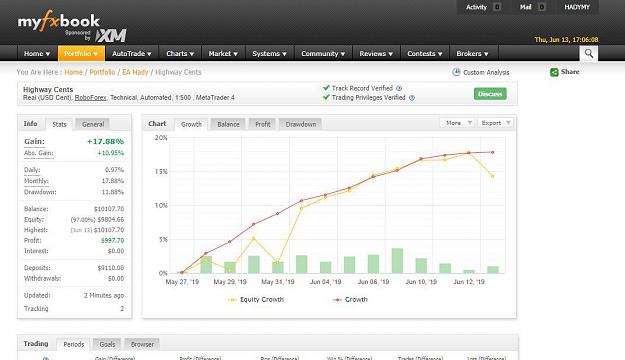Select the Drawdown chart tab
This screenshot has height=360, width=625.
pyautogui.click(x=301, y=124)
